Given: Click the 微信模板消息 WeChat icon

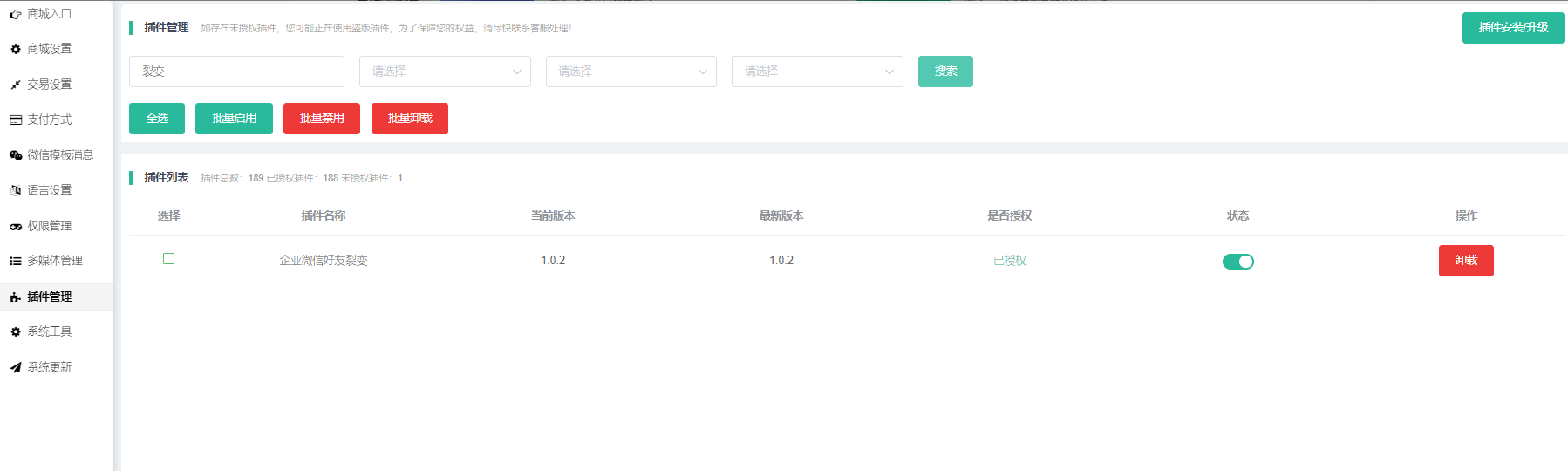Looking at the screenshot, I should click(15, 155).
